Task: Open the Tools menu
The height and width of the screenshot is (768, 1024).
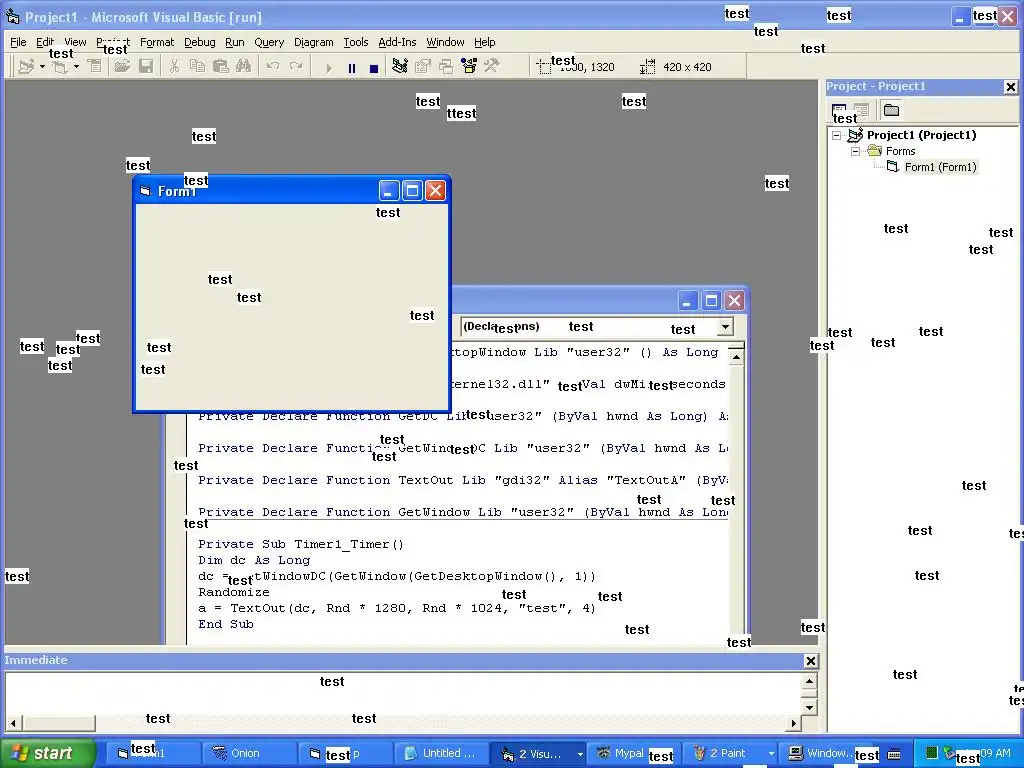Action: [356, 42]
